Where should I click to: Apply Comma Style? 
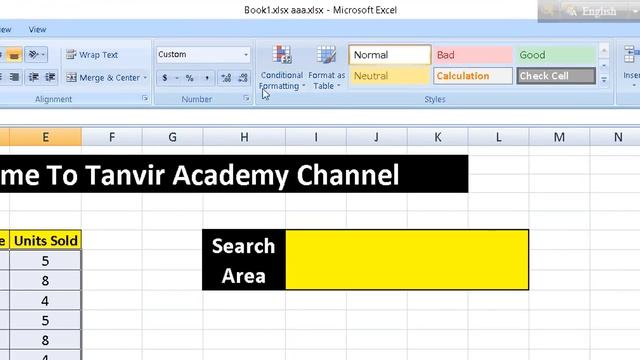pos(207,78)
